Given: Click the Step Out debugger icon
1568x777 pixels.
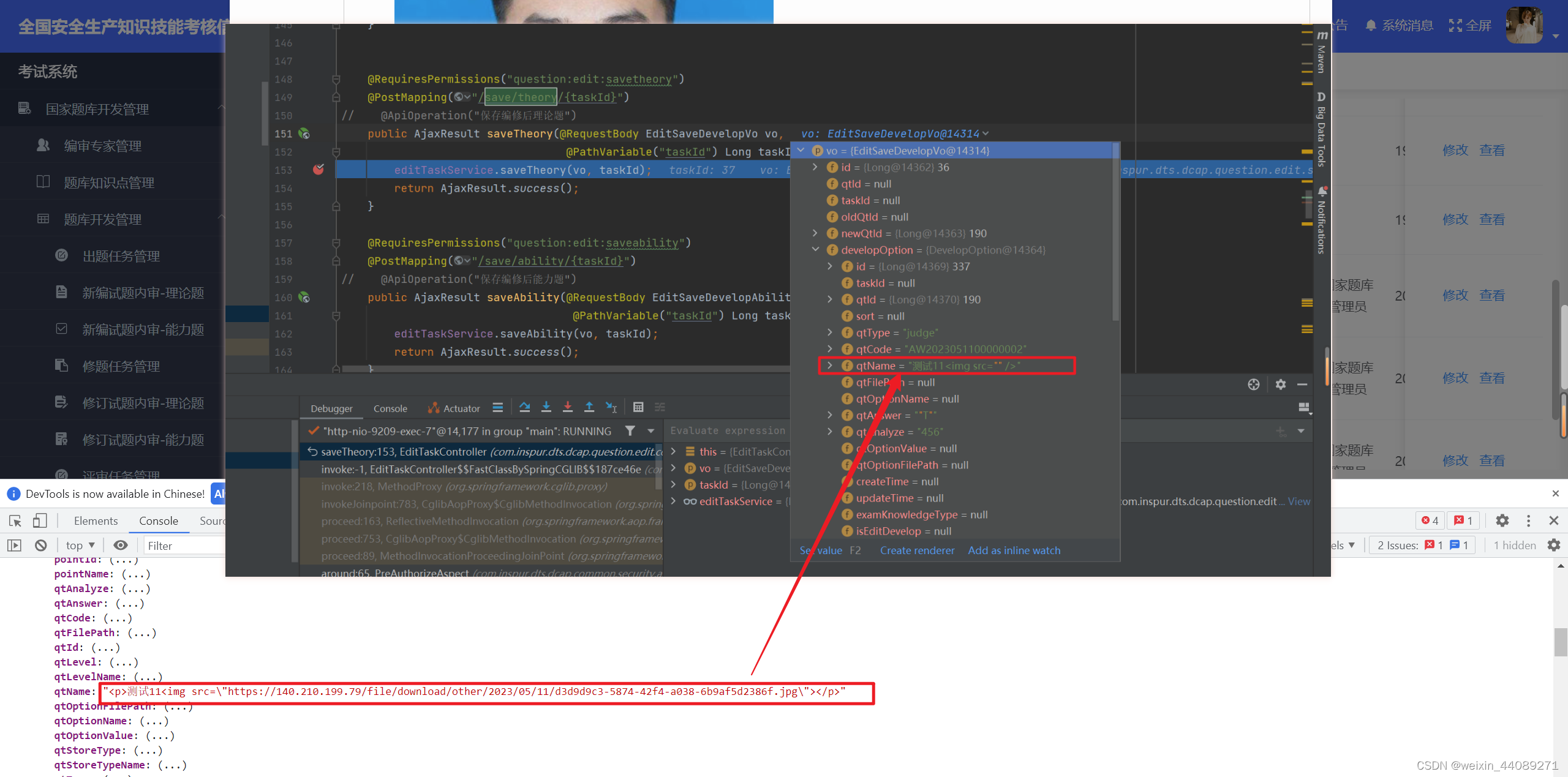Looking at the screenshot, I should click(589, 407).
